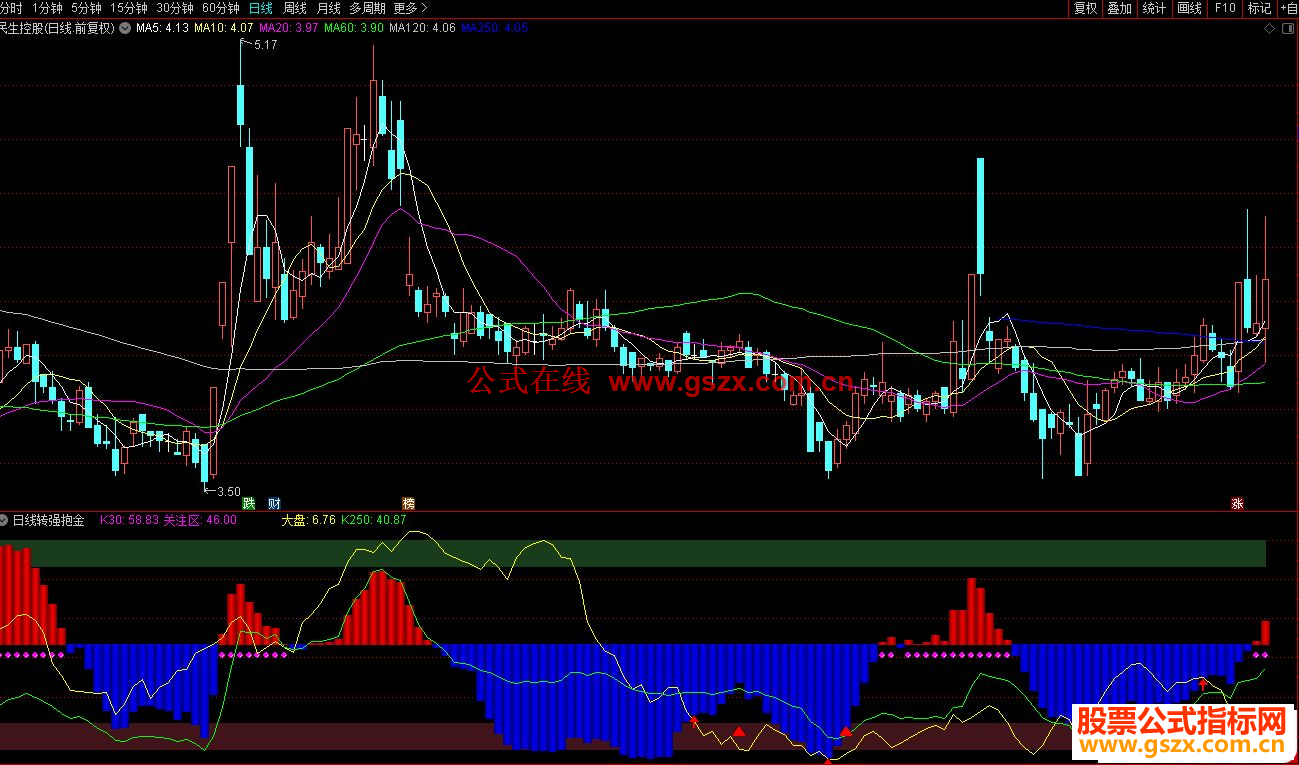Click the diamond icon at chart top right

(x=1269, y=29)
